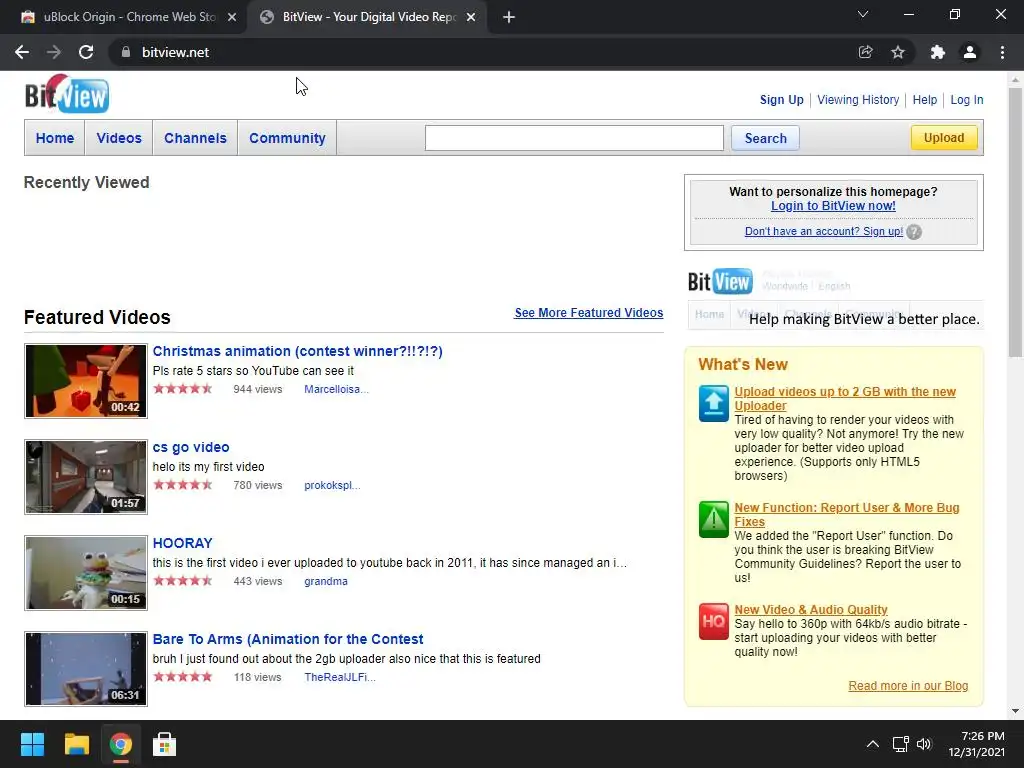Open the Extensions puzzle icon
This screenshot has height=768, width=1024.
[937, 52]
